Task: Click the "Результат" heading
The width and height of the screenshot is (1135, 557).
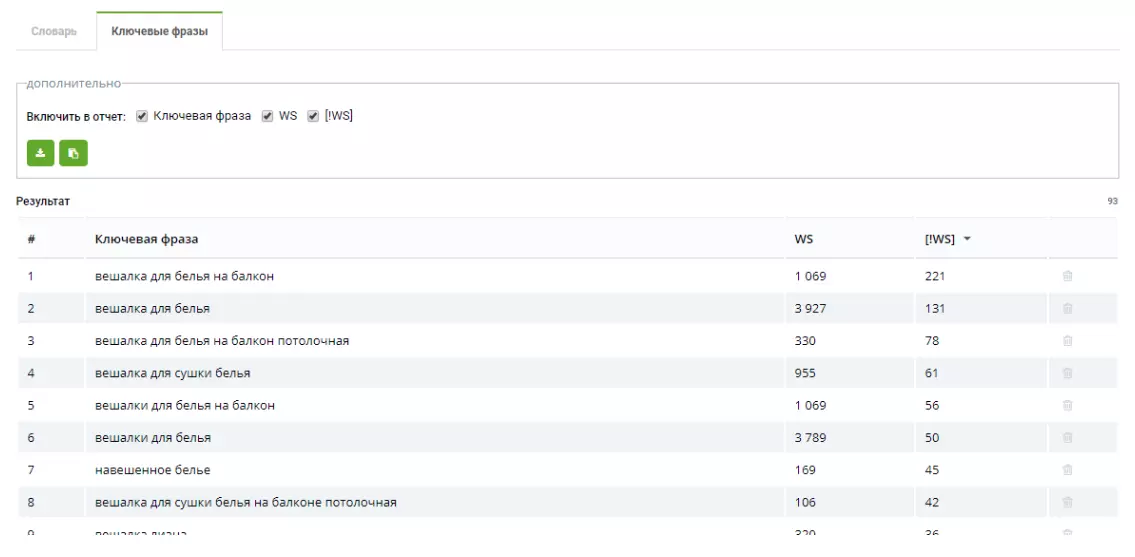Action: pyautogui.click(x=43, y=201)
